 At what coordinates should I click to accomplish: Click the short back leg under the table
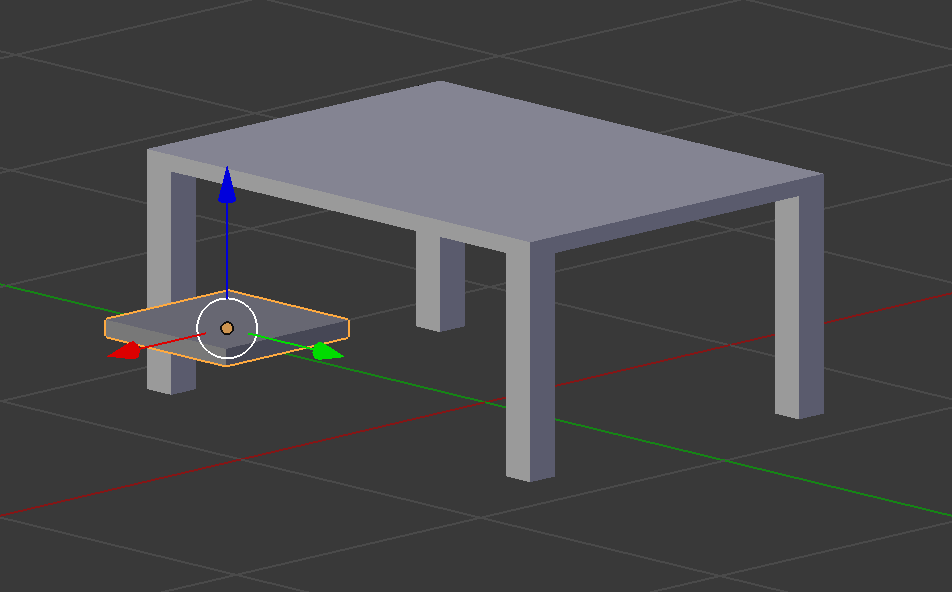pyautogui.click(x=440, y=285)
